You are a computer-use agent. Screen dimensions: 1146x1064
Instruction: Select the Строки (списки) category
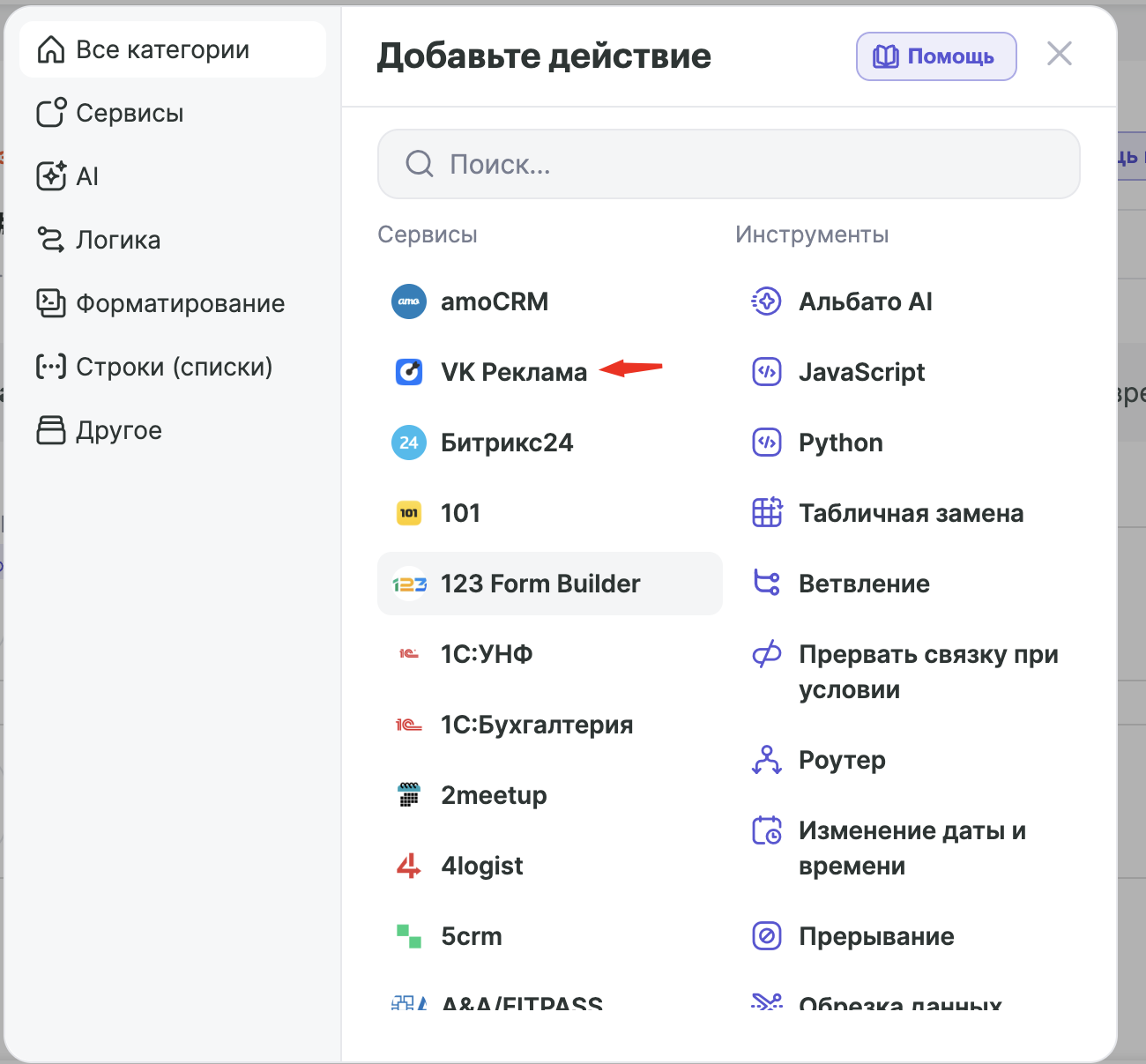(x=173, y=367)
